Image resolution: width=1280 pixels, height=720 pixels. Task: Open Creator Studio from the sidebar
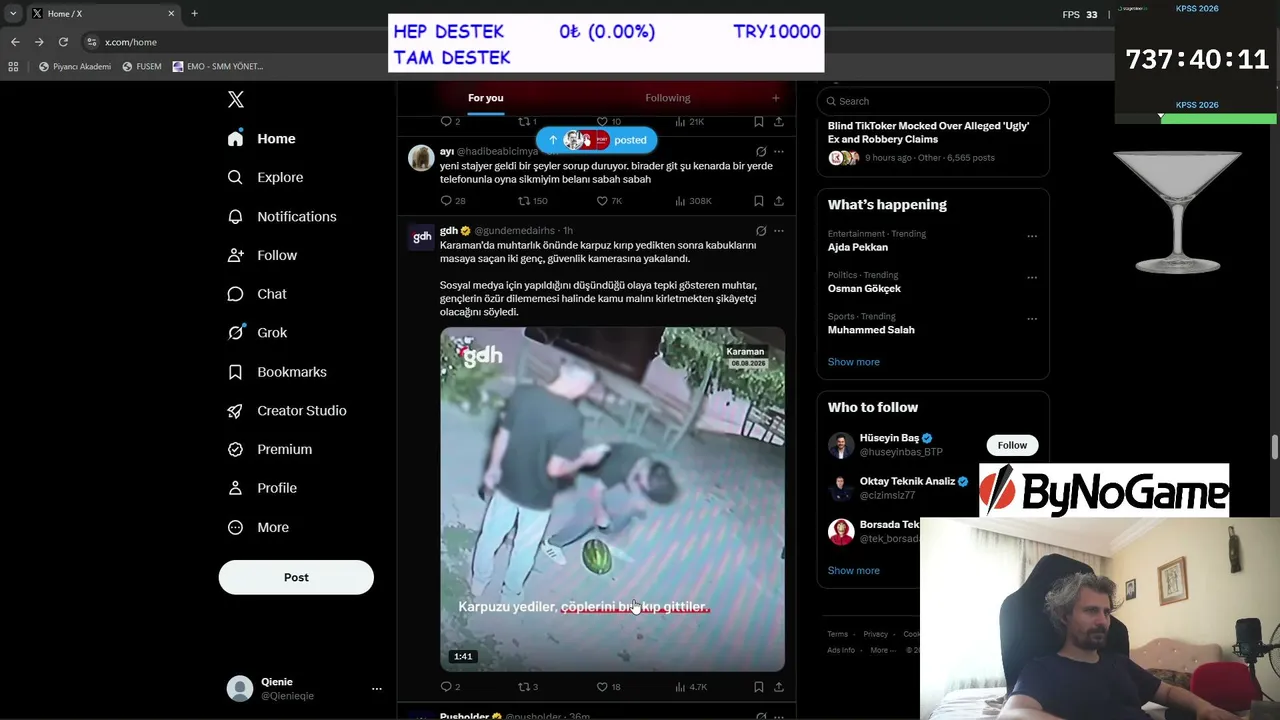tap(287, 411)
